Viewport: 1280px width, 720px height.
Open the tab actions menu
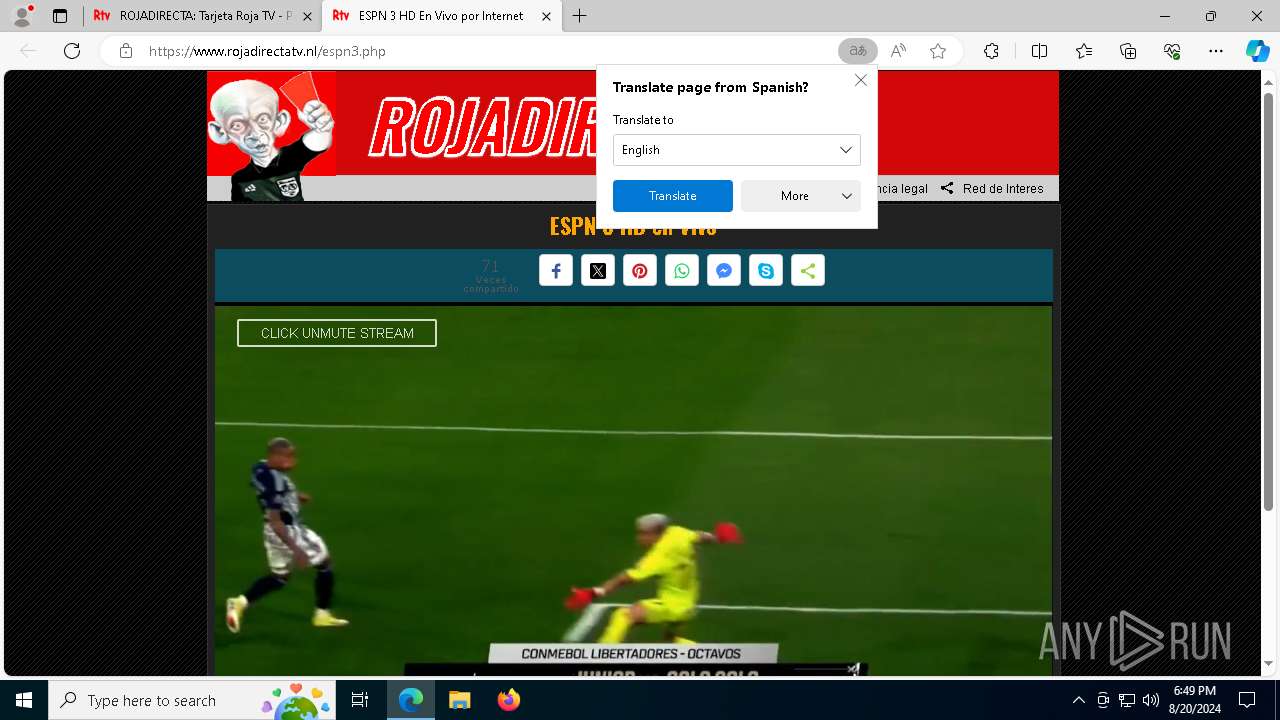tap(60, 16)
